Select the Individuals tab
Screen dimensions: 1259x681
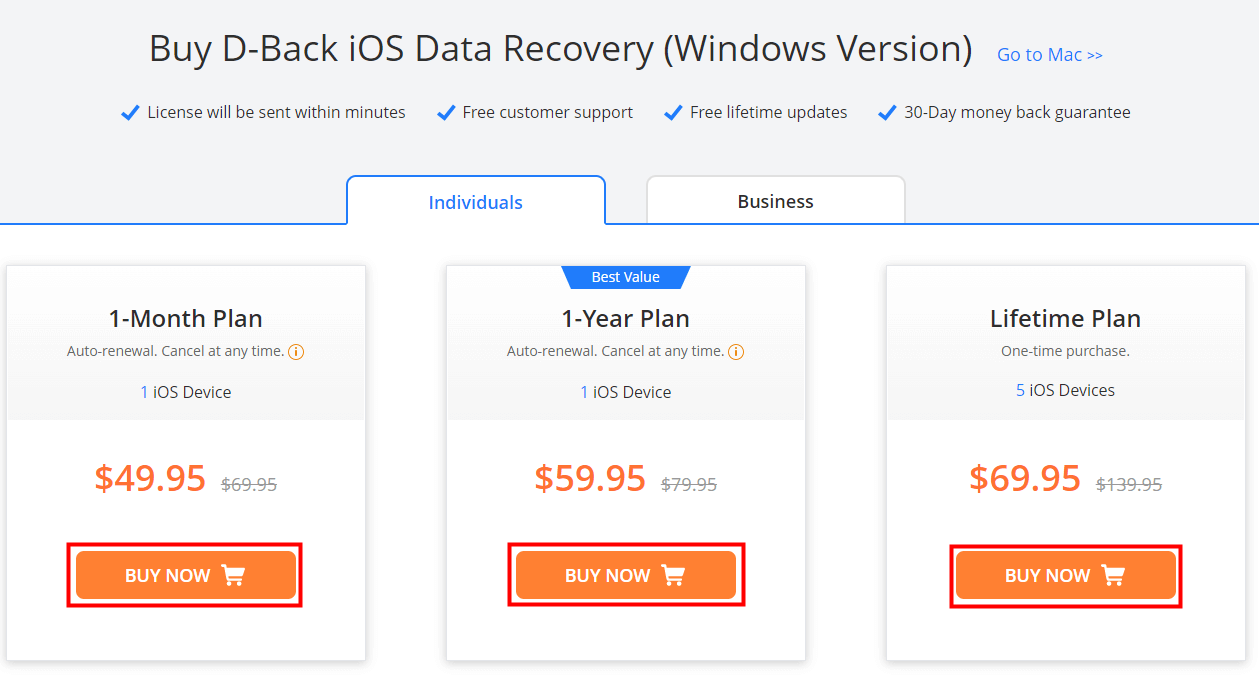(476, 201)
